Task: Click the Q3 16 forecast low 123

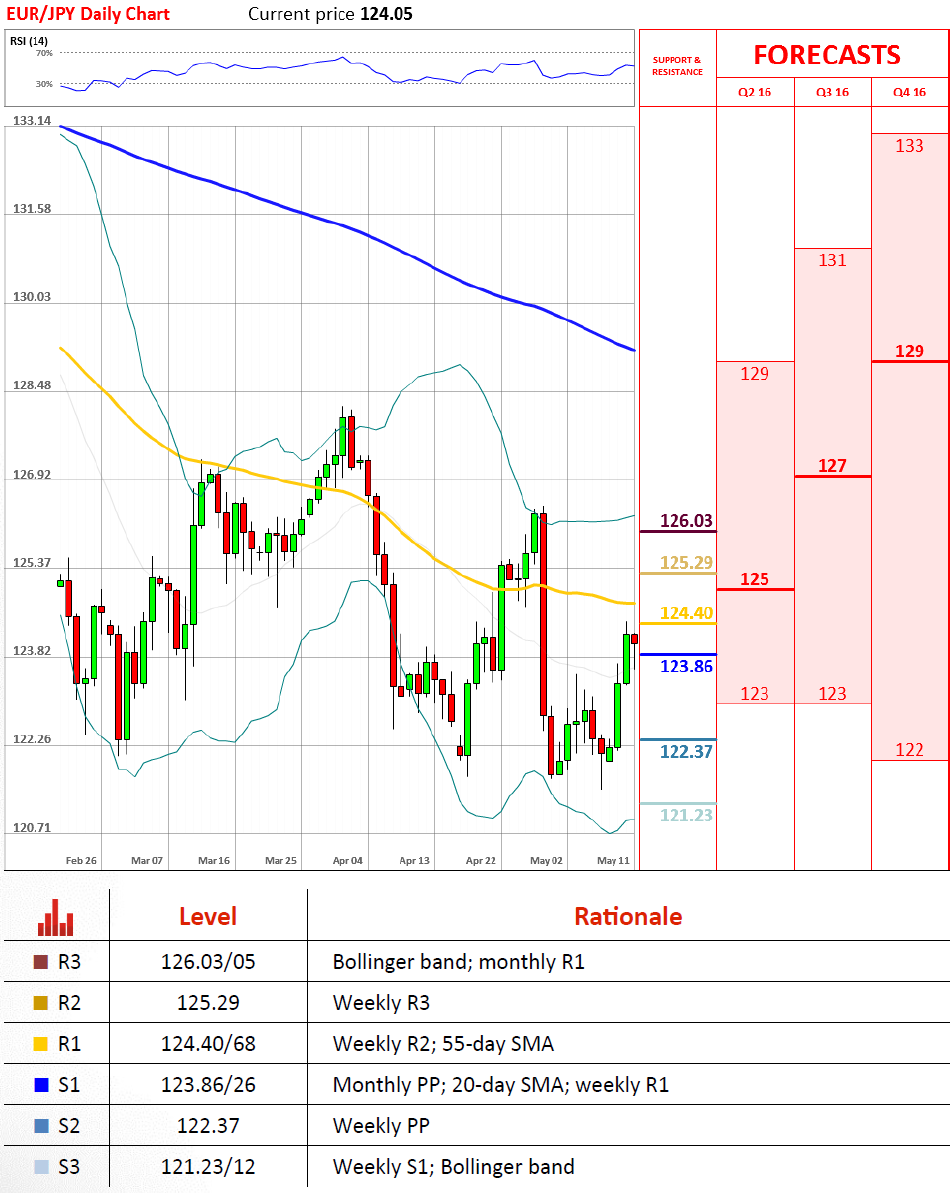Action: click(833, 694)
